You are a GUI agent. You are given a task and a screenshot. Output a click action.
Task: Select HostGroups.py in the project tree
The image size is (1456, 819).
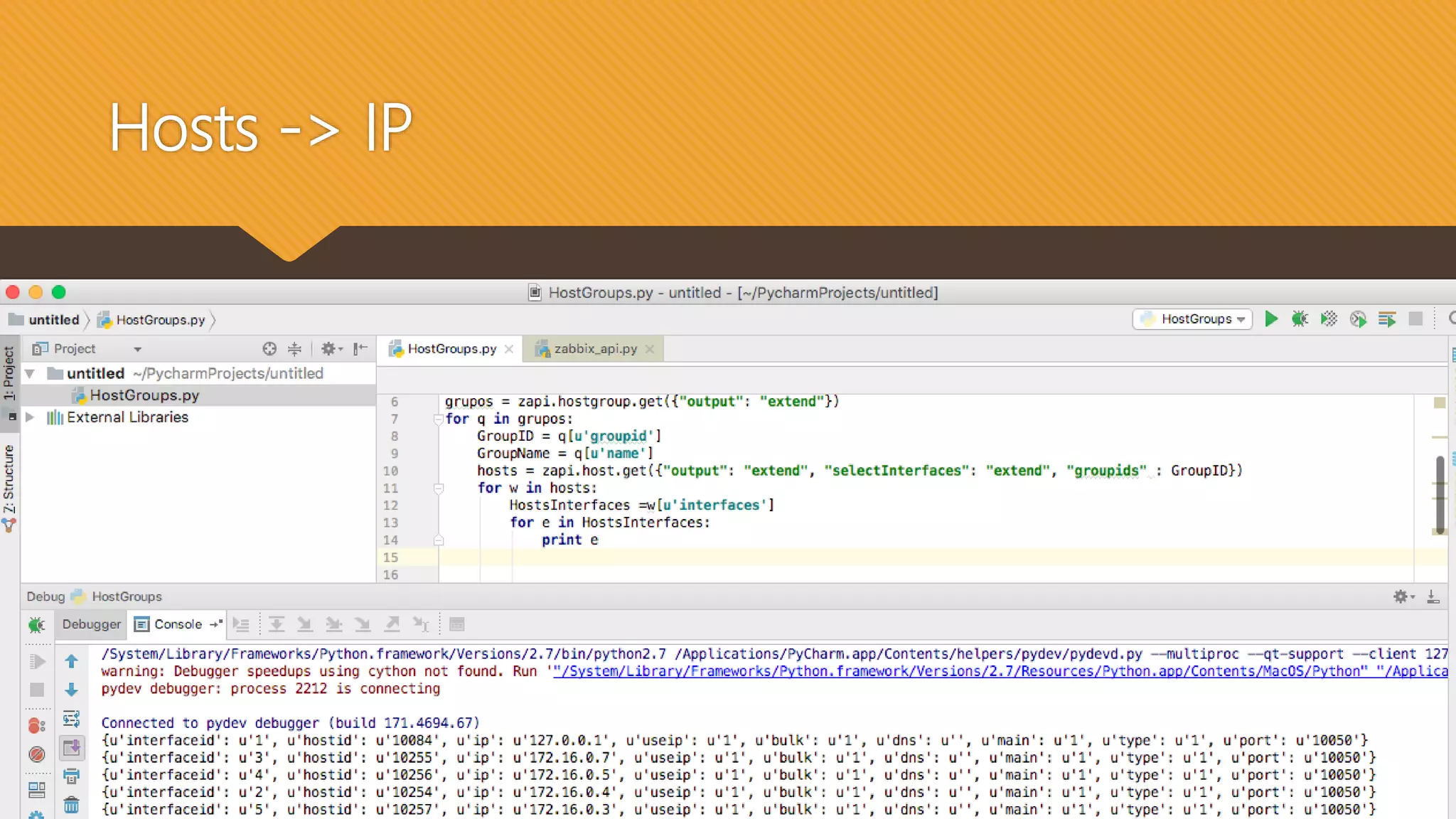coord(144,395)
